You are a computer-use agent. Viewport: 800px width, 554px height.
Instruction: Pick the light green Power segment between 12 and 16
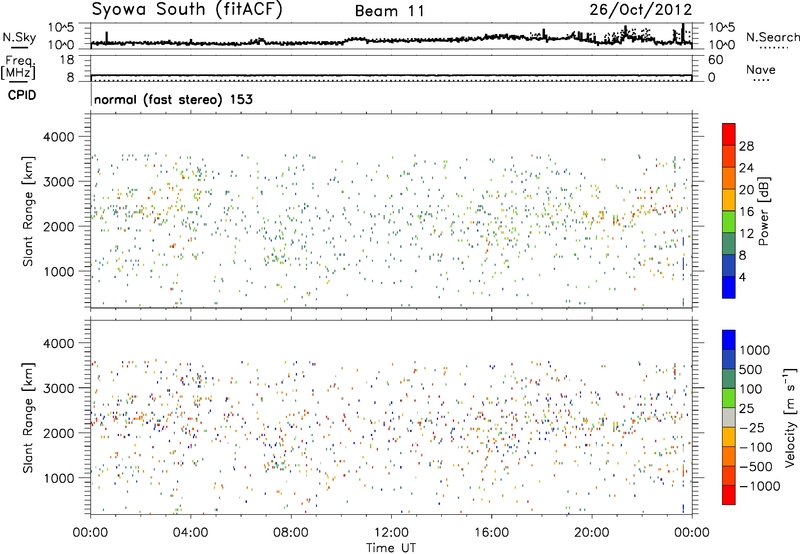729,221
